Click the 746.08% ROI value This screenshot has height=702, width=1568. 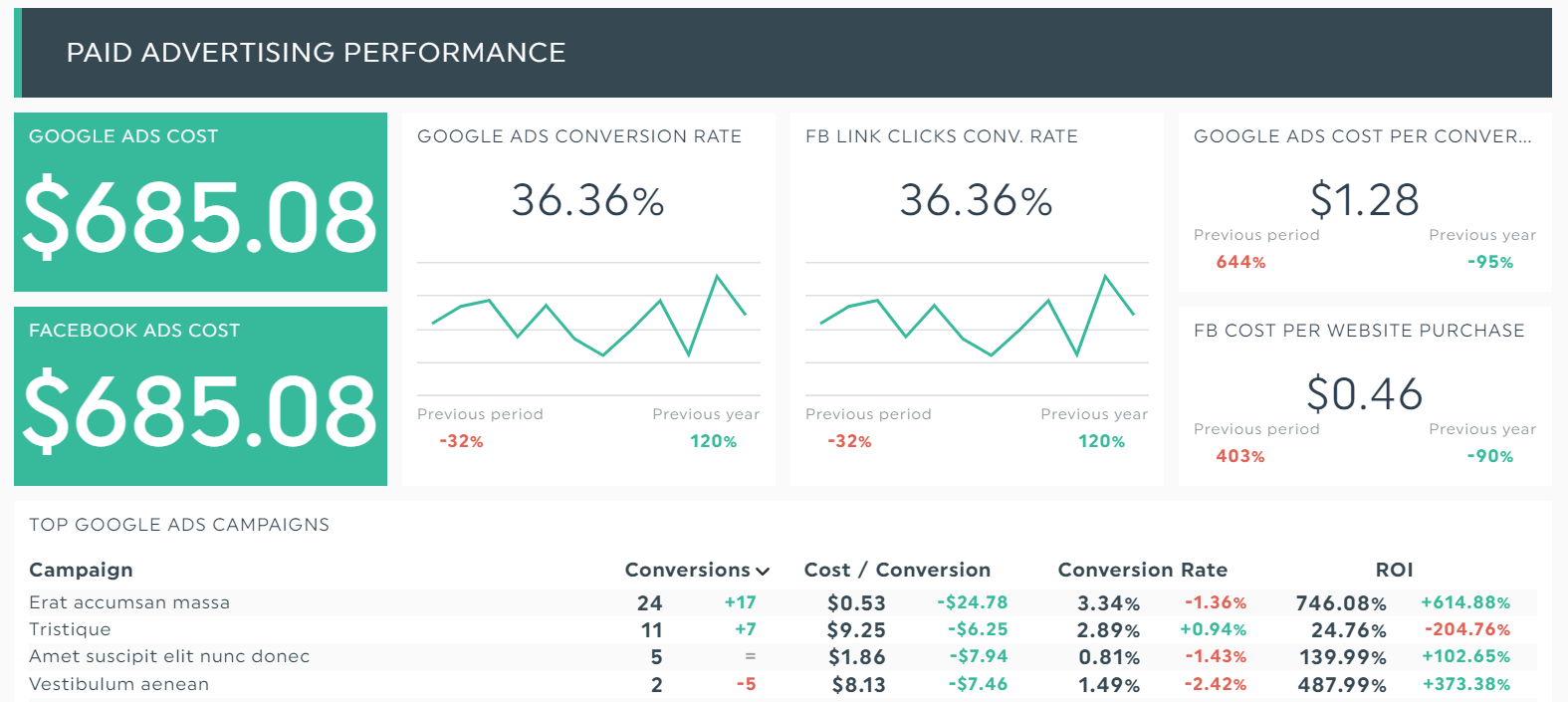(1340, 603)
